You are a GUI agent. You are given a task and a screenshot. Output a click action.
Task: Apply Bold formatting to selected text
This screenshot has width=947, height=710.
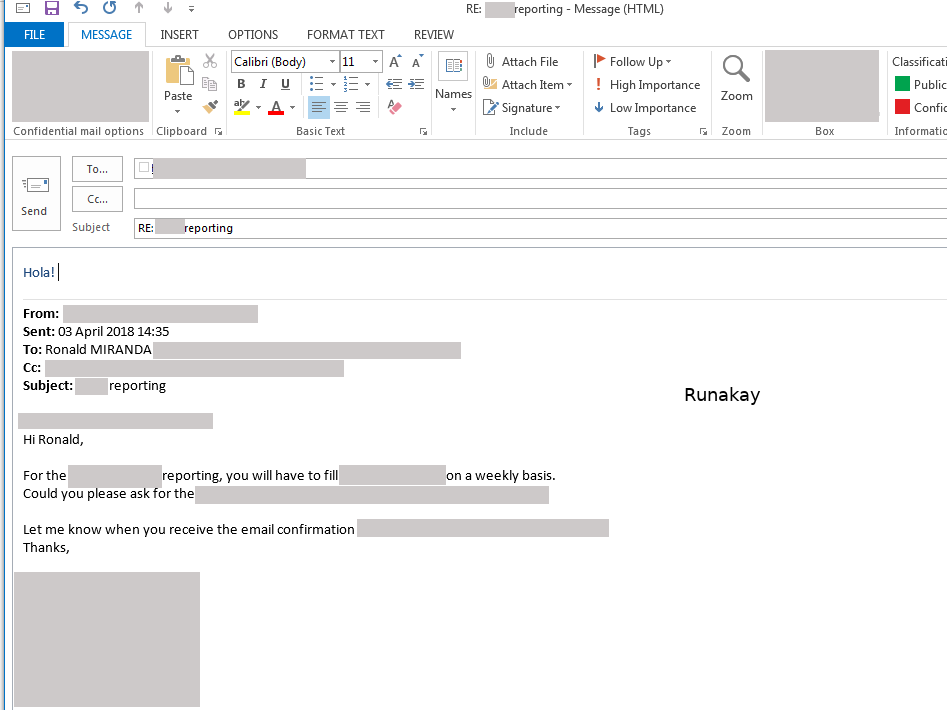click(x=241, y=84)
